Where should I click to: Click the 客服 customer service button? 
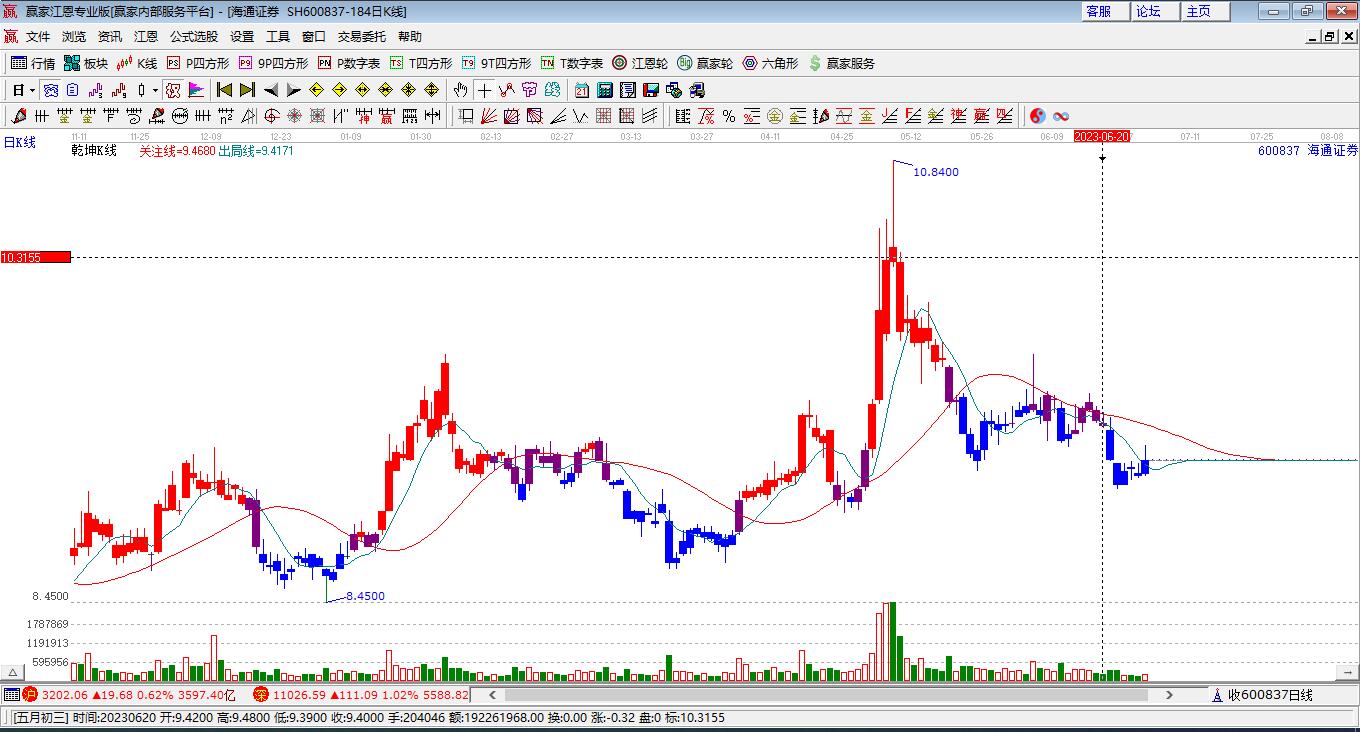click(x=1098, y=11)
